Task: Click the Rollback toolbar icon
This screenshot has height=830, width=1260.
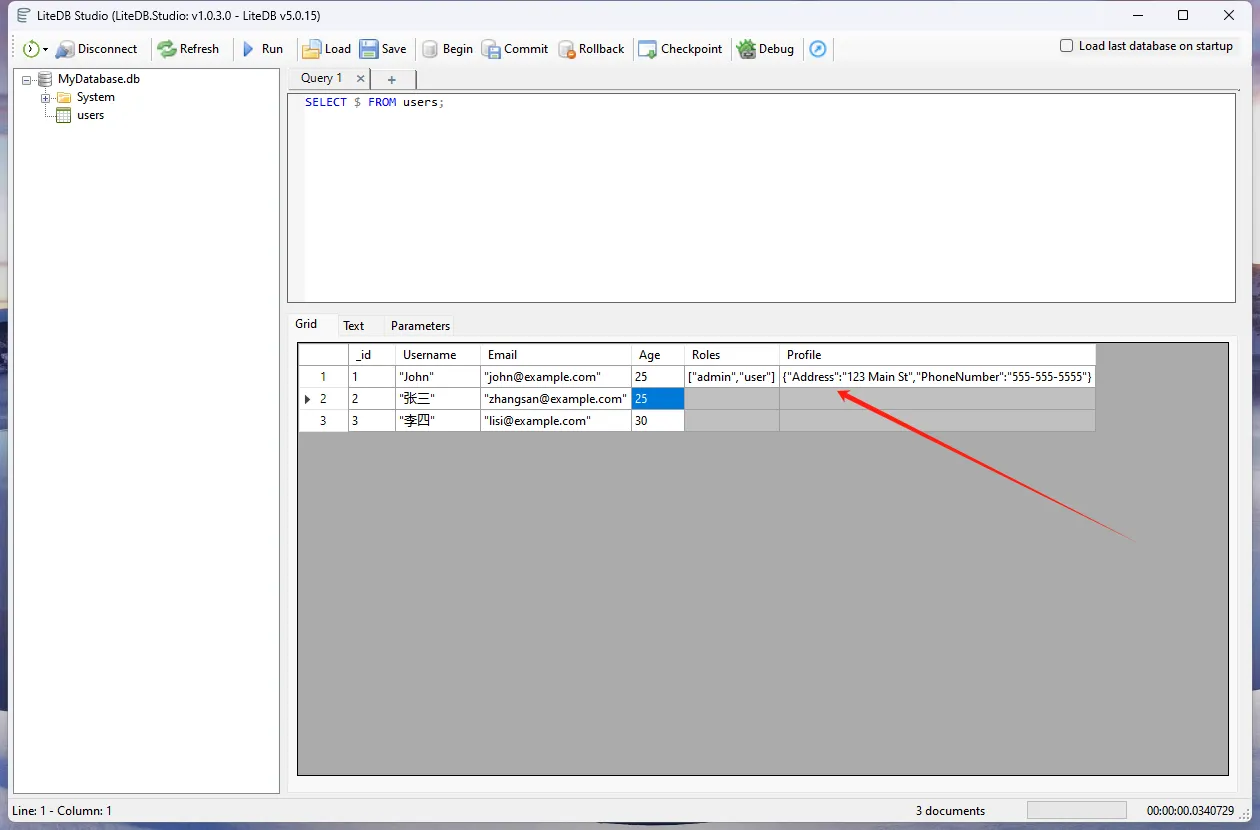Action: [566, 49]
